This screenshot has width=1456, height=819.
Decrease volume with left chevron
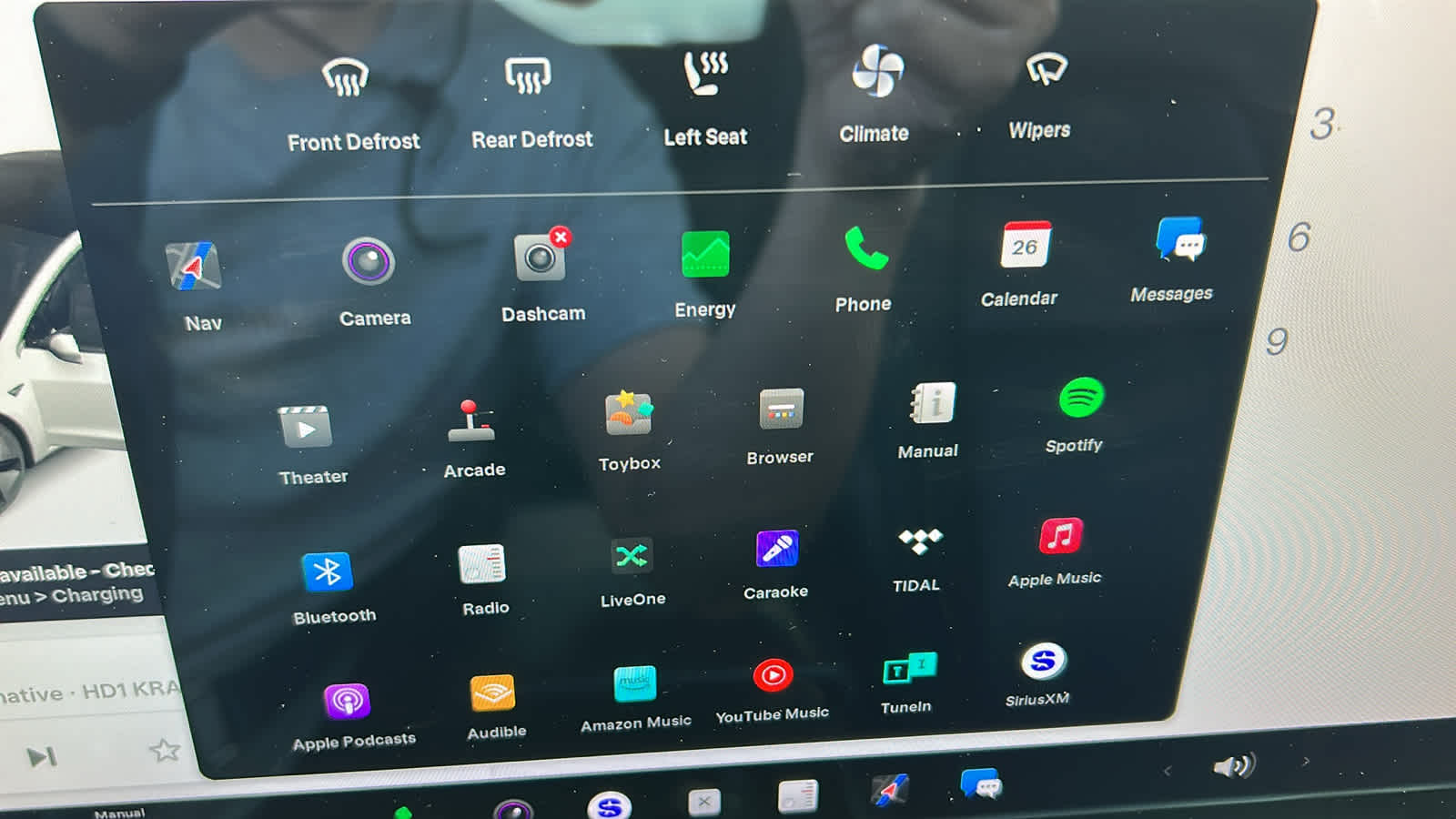1168,771
